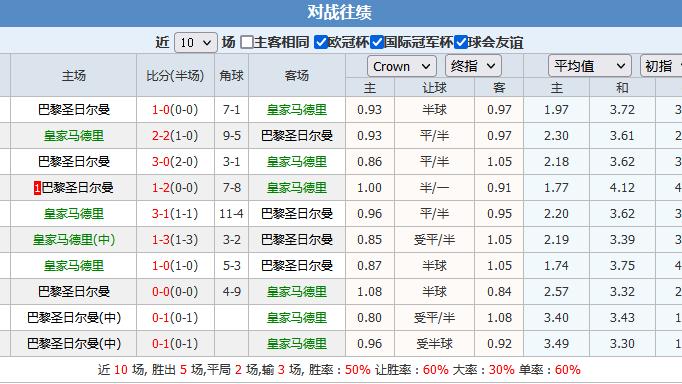Open the 初指 dropdown
This screenshot has width=682, height=384.
click(661, 66)
